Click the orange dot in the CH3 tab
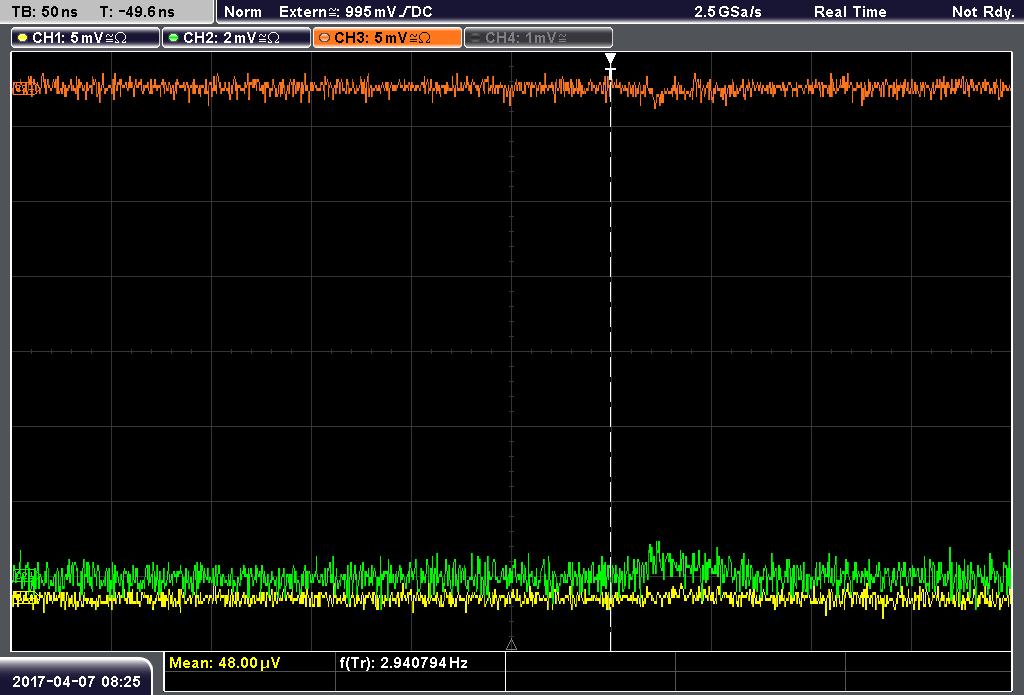This screenshot has height=695, width=1024. [x=325, y=38]
